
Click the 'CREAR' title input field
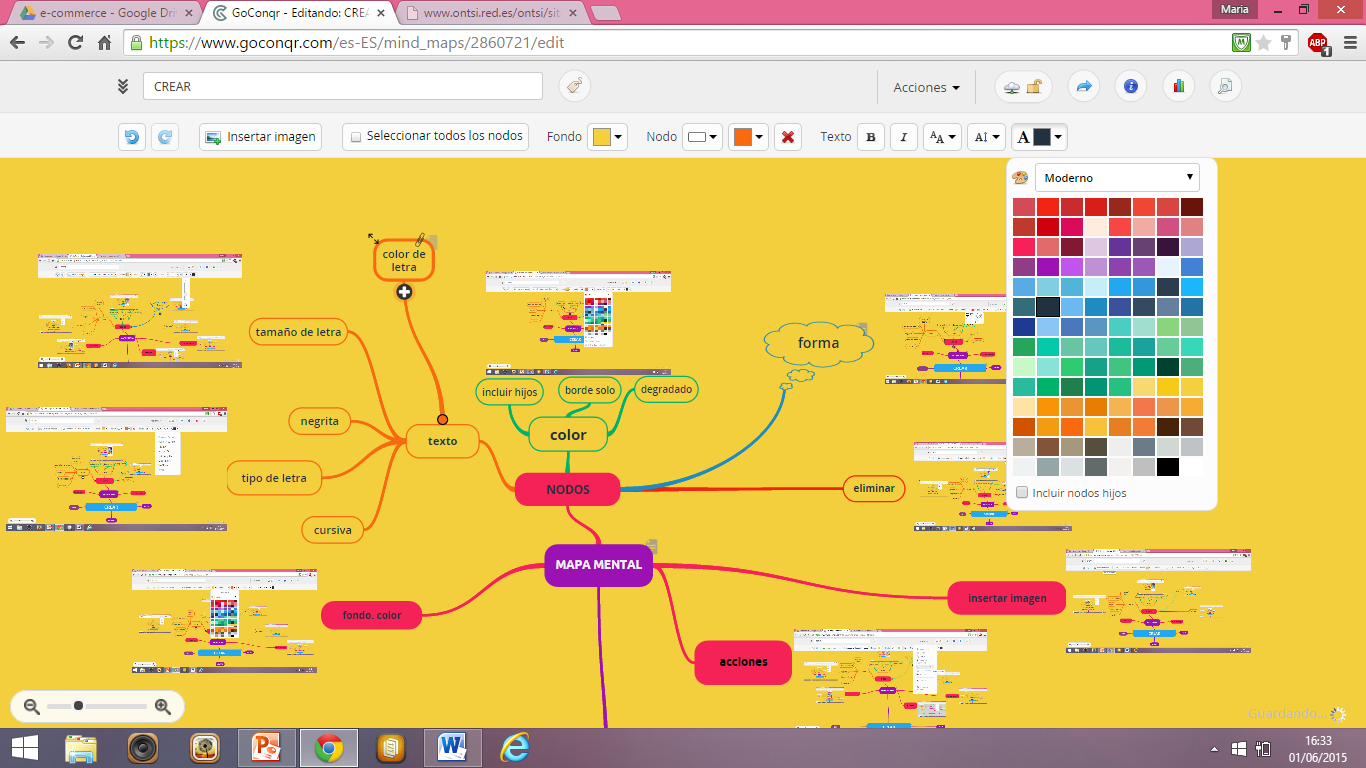point(342,87)
